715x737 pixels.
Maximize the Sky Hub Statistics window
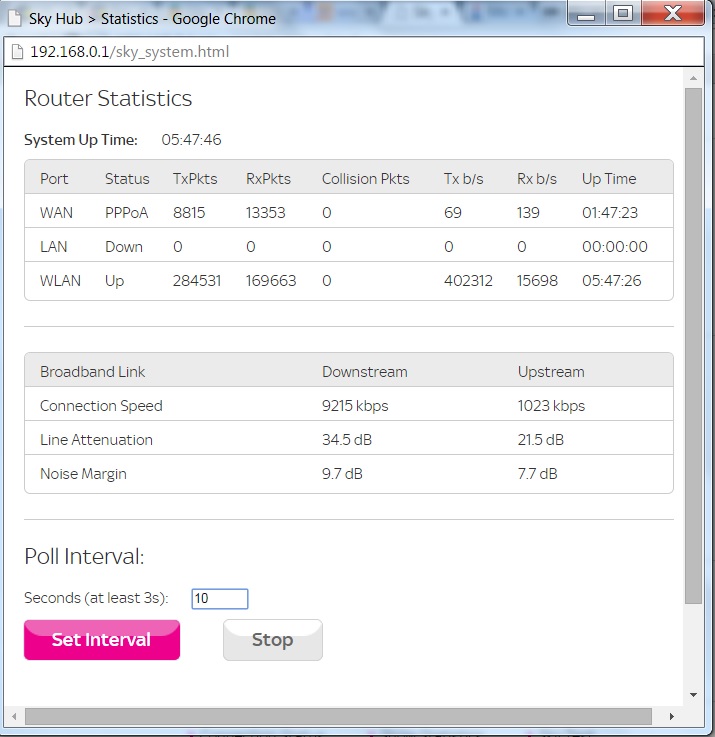click(623, 15)
